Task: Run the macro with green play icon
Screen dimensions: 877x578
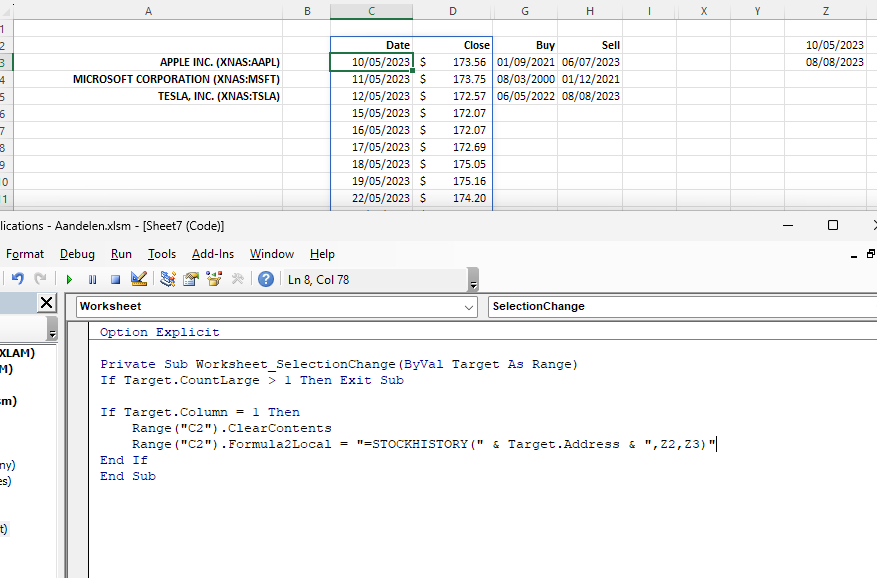Action: [69, 279]
